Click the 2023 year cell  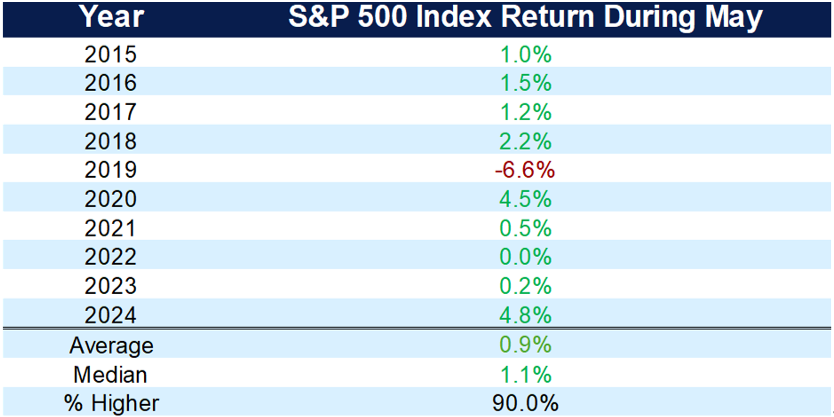click(109, 286)
